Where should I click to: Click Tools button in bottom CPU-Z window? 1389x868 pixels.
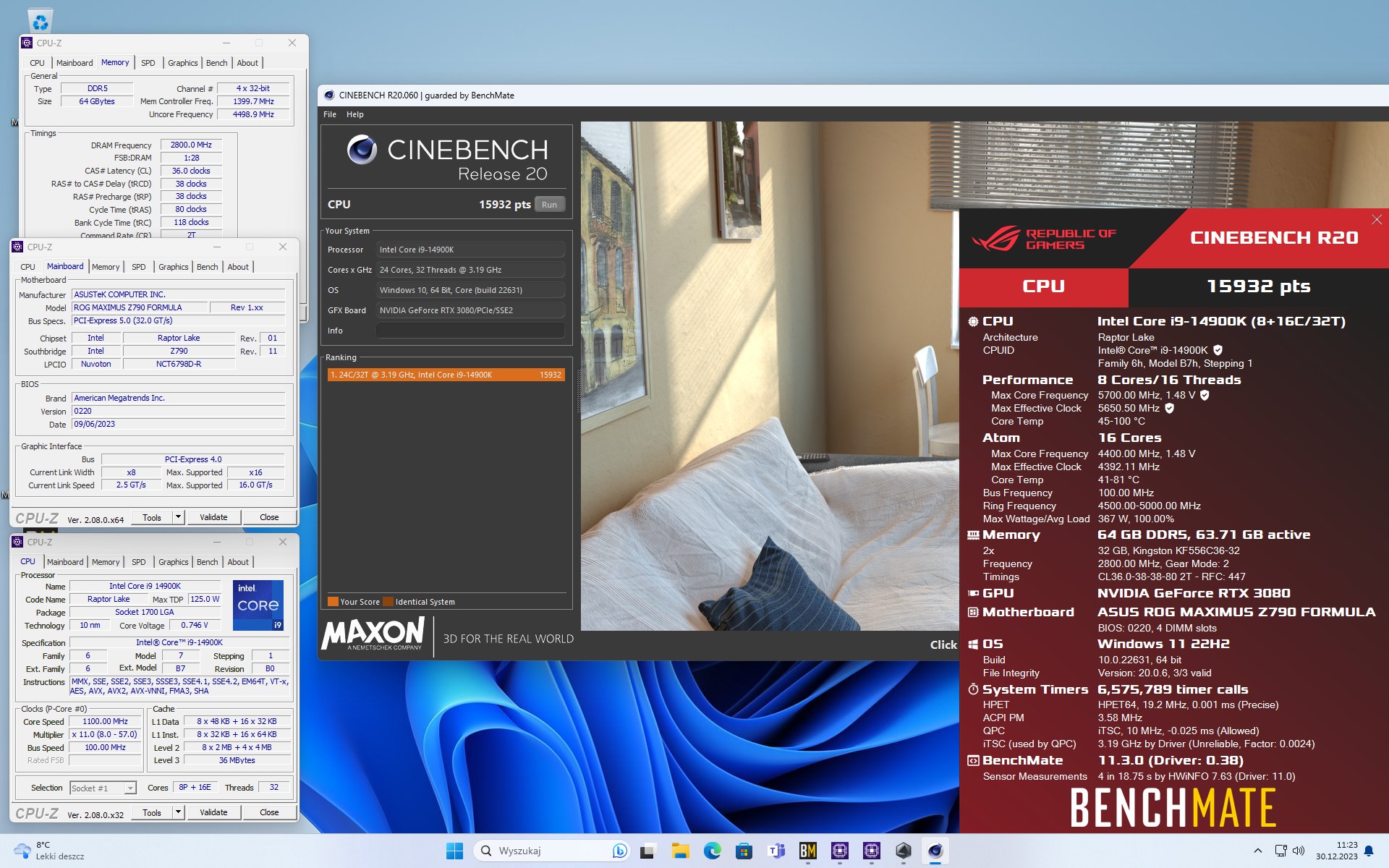(152, 812)
